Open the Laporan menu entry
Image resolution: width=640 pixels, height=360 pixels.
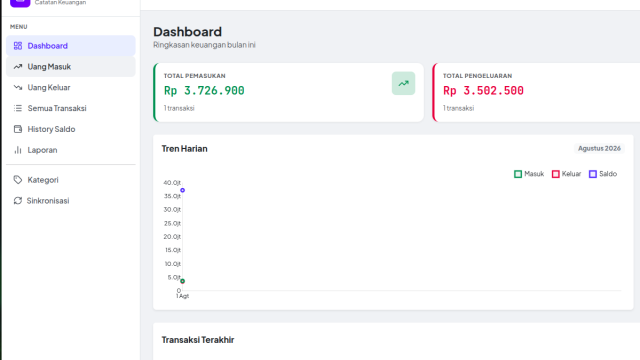[71, 150]
